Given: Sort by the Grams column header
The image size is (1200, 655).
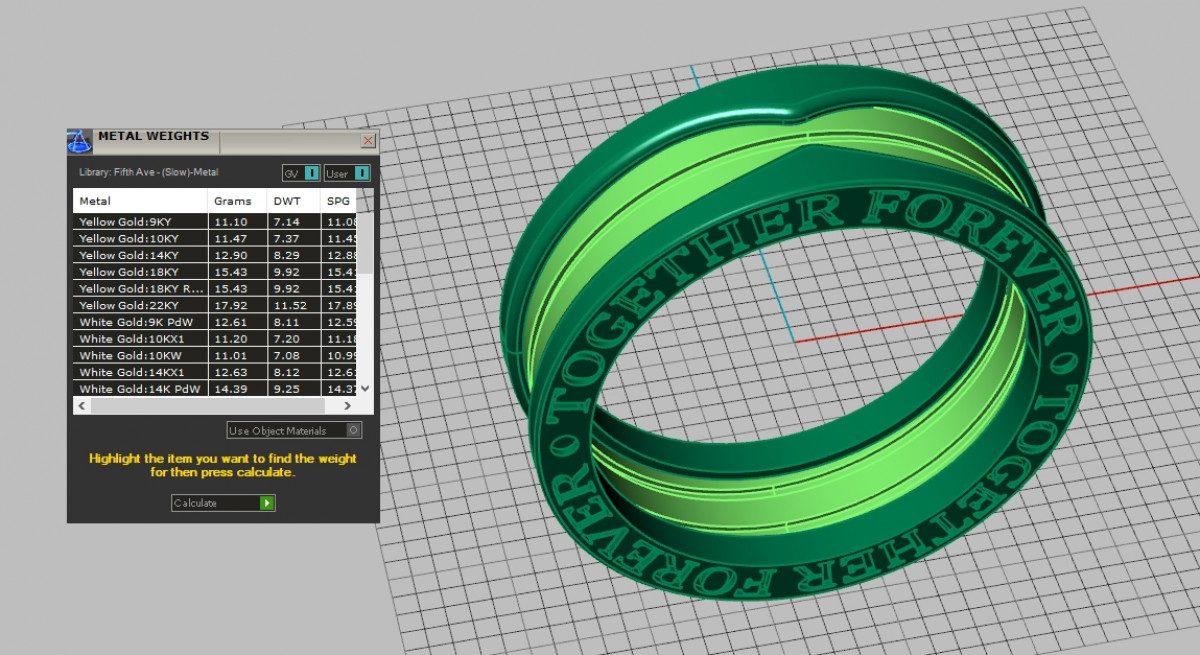Looking at the screenshot, I should point(236,201).
